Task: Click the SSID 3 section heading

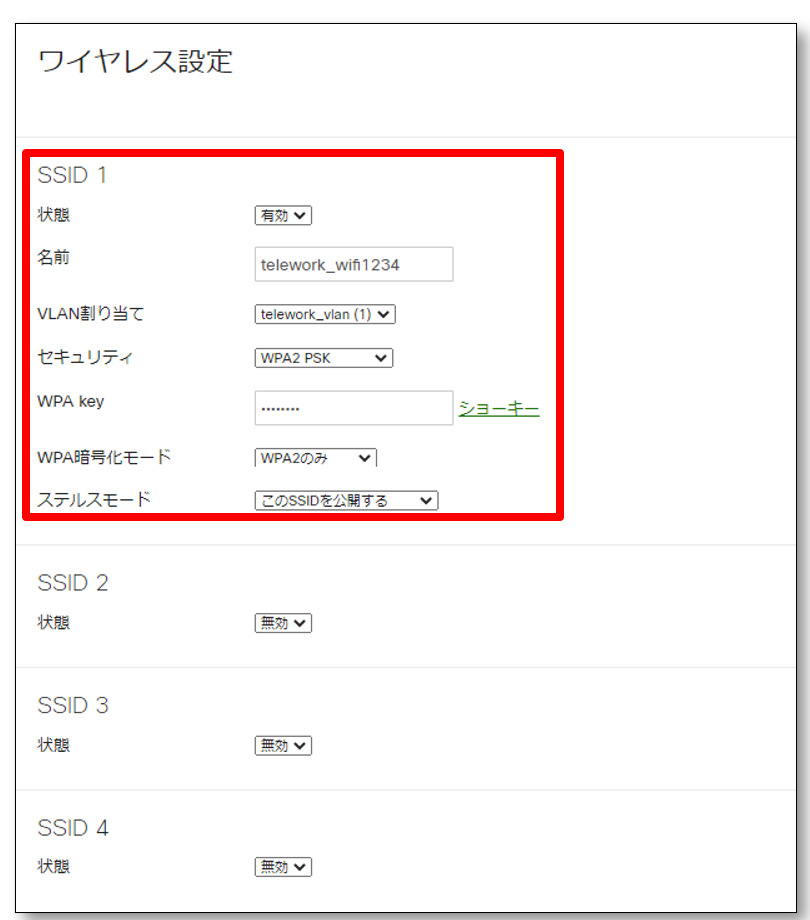Action: 73,705
